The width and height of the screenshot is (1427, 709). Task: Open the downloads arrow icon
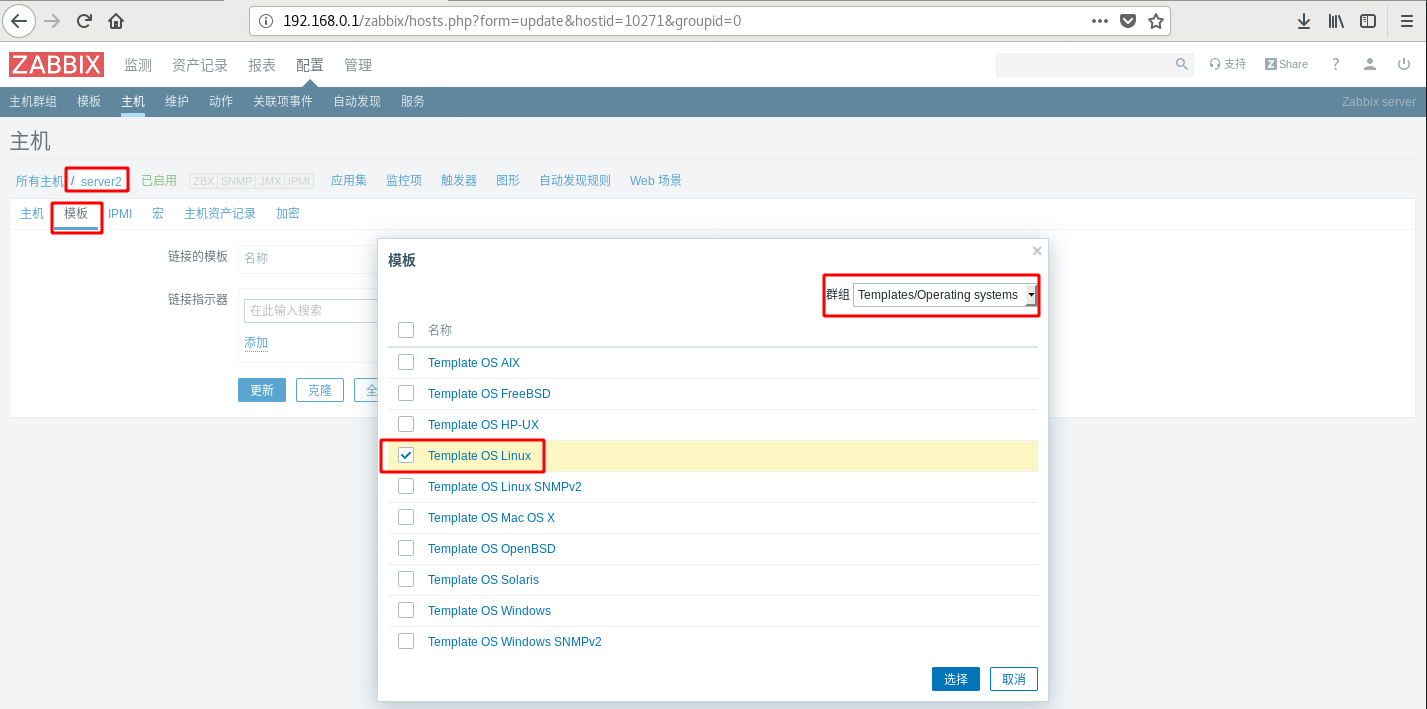[x=1304, y=21]
